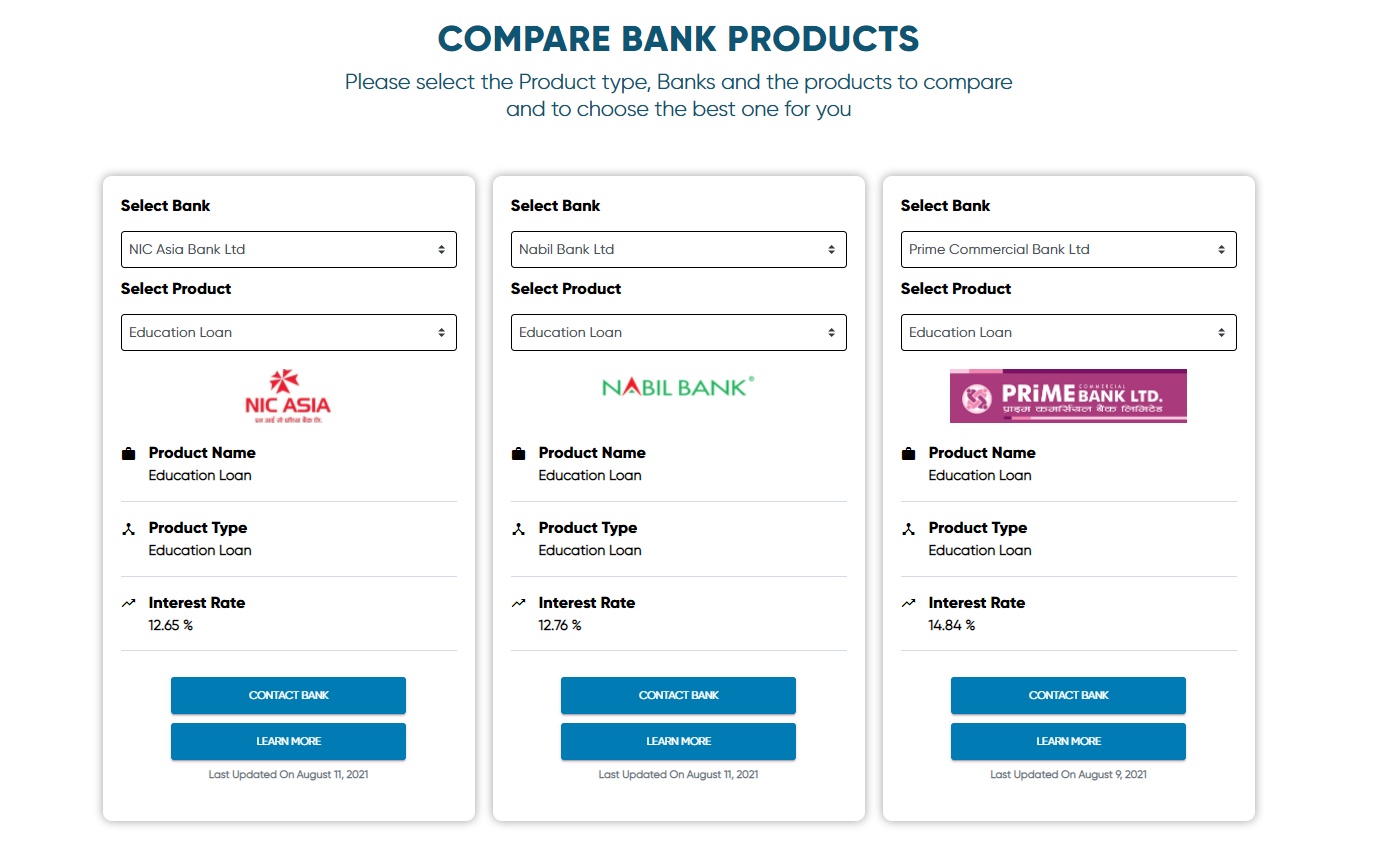Click the Prime Commercial Bank logo
This screenshot has height=867, width=1376.
pyautogui.click(x=1068, y=396)
